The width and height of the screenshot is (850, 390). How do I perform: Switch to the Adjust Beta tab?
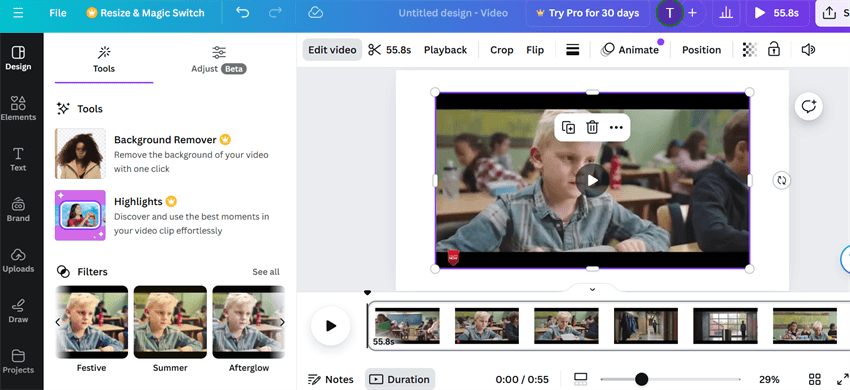click(219, 60)
